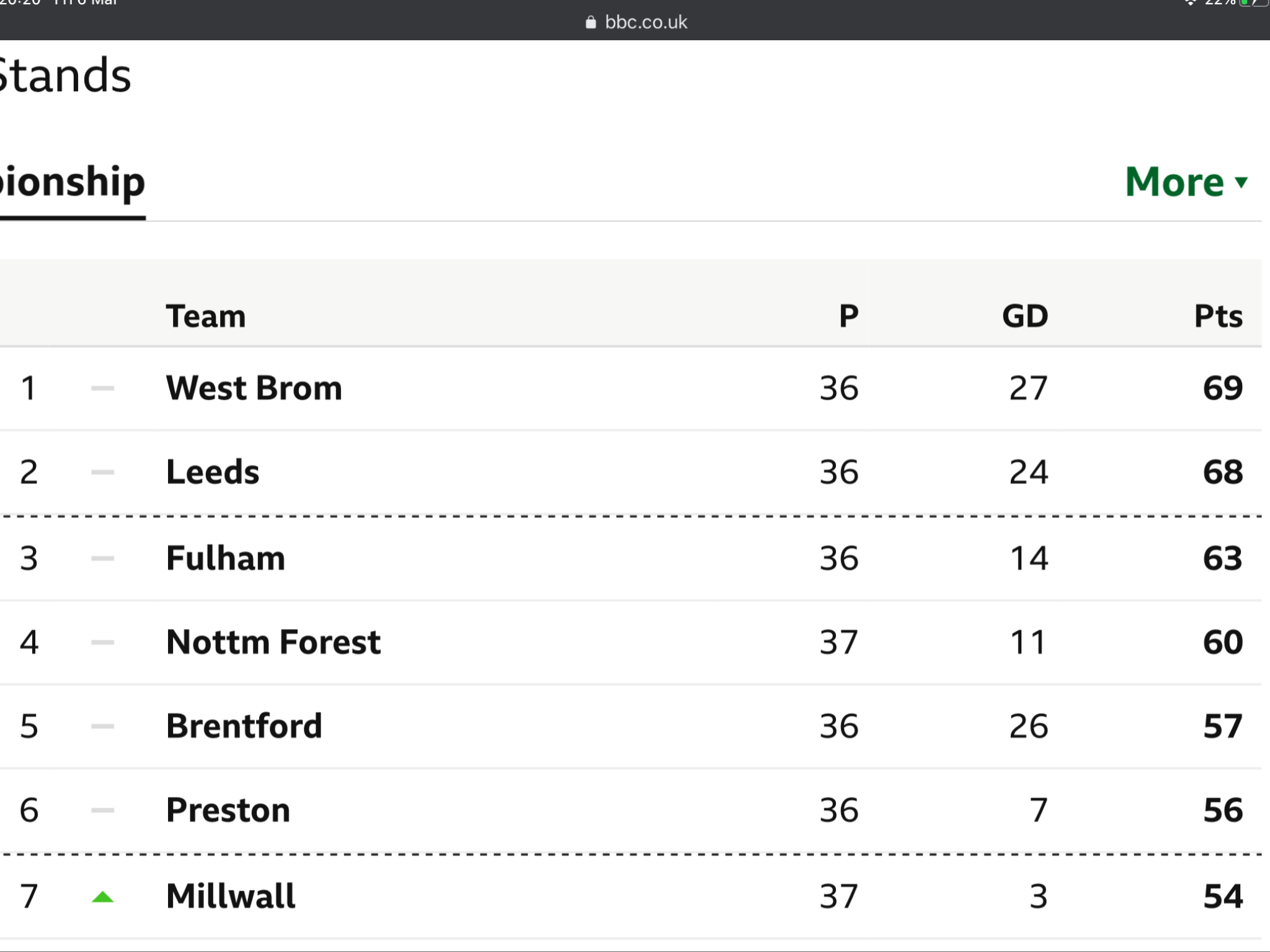Open the More competitions menu
Image resolution: width=1270 pixels, height=952 pixels.
(x=1186, y=182)
